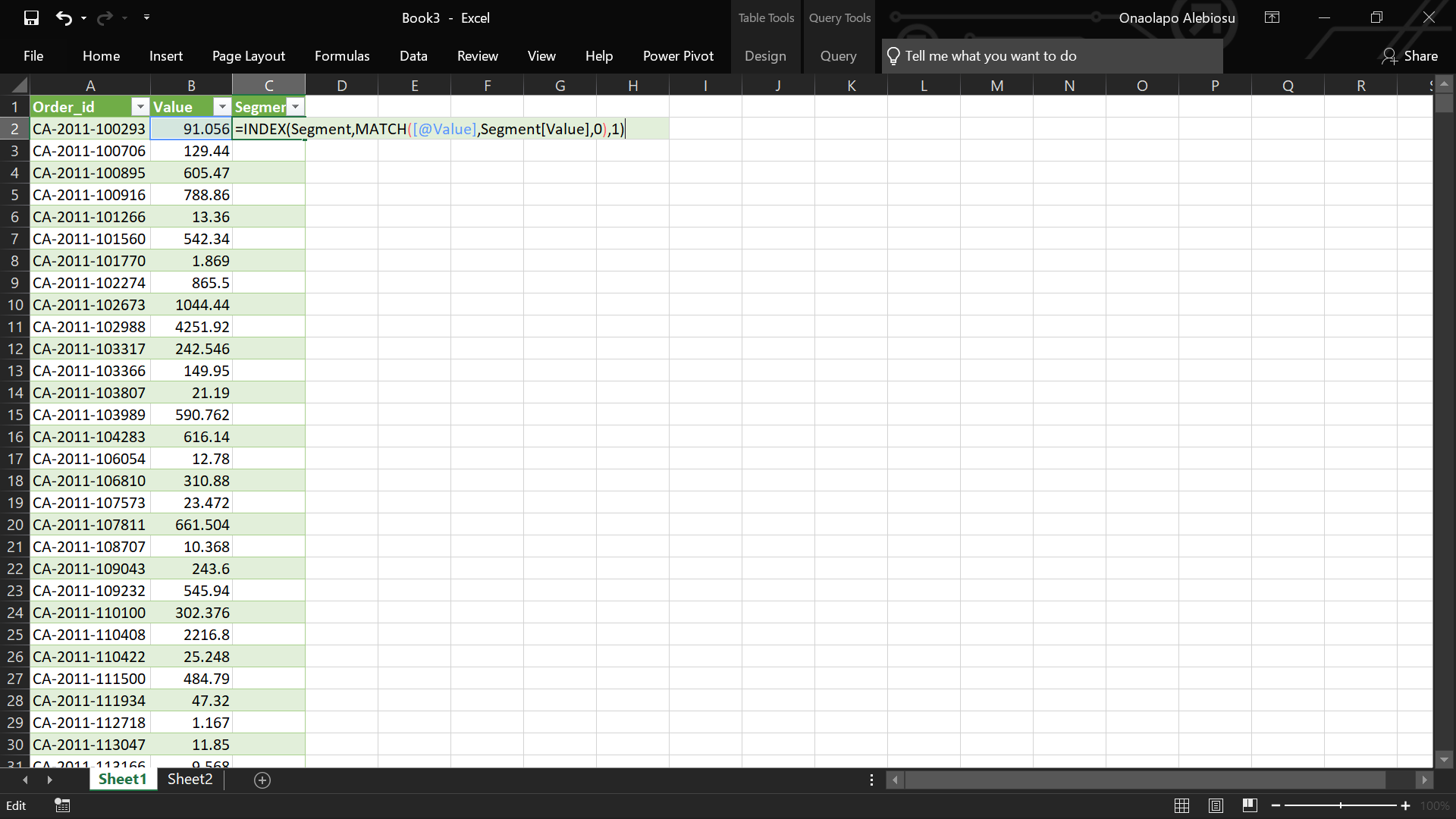The width and height of the screenshot is (1456, 819).
Task: Switch to Page Layout view icon
Action: point(1216,805)
